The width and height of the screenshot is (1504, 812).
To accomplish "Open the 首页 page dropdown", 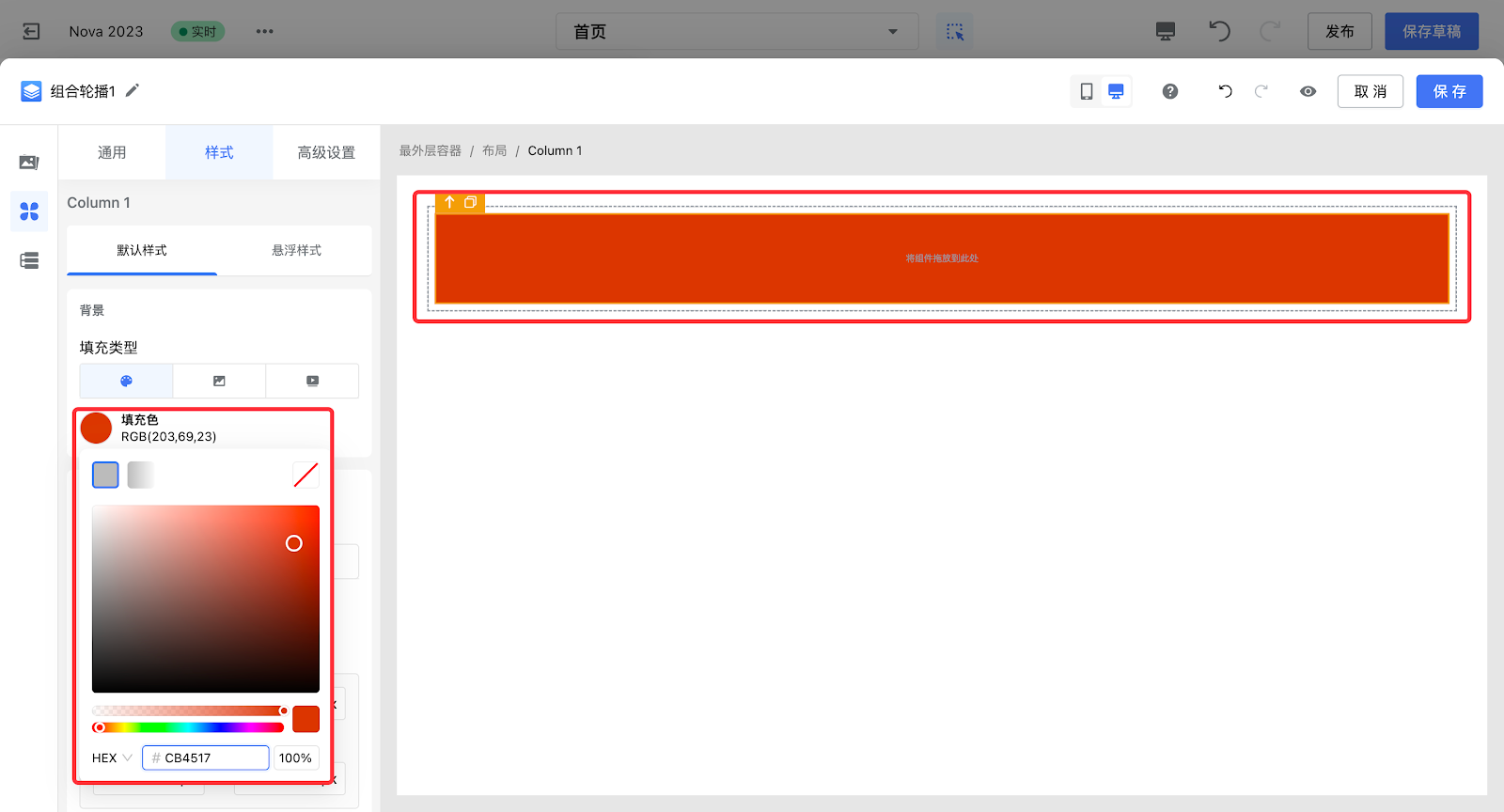I will [x=736, y=32].
